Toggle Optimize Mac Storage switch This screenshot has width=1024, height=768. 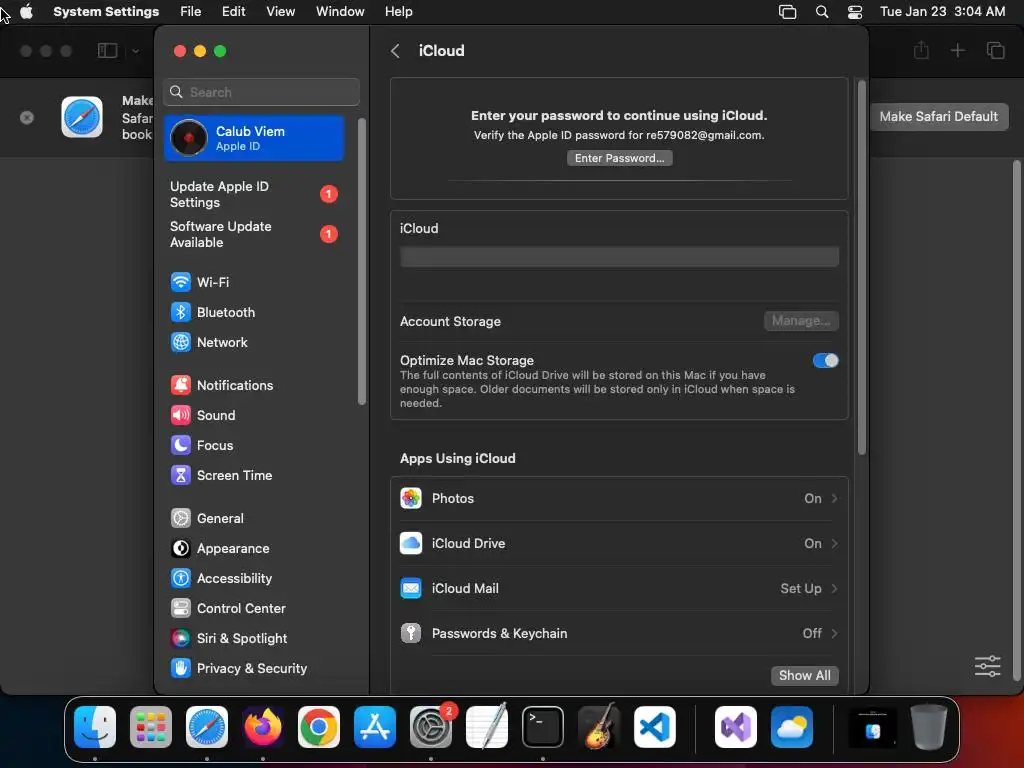point(825,360)
